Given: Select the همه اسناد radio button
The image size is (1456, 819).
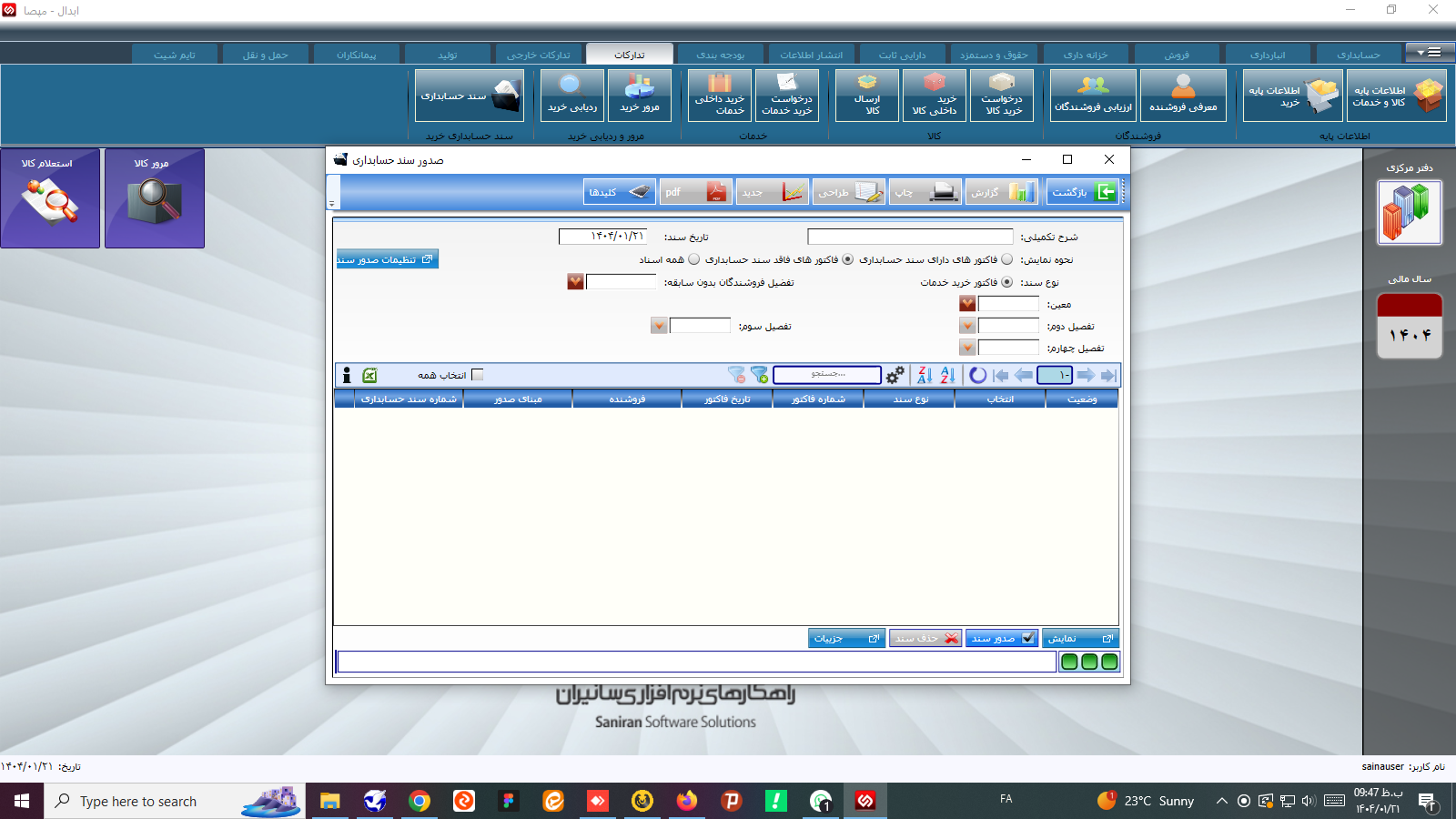Looking at the screenshot, I should click(x=693, y=258).
